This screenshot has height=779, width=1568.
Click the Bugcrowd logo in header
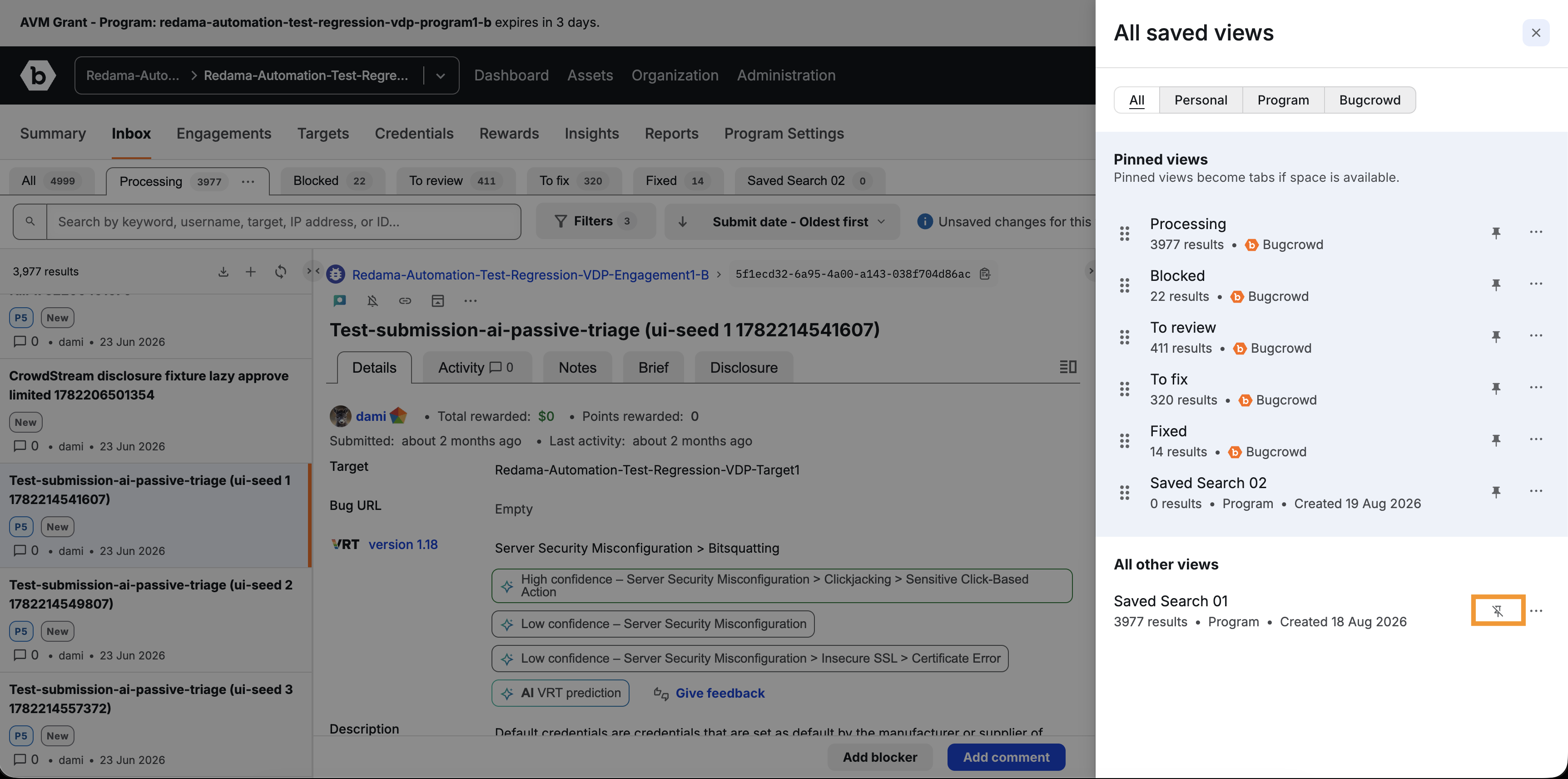[38, 75]
